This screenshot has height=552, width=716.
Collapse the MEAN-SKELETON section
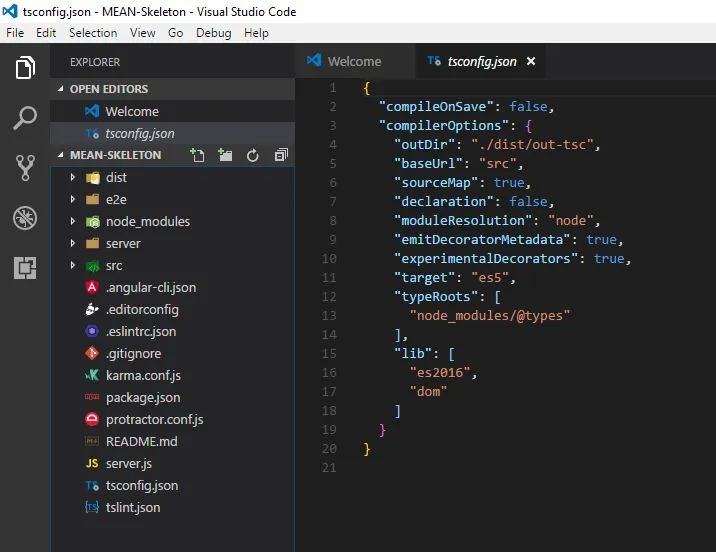[x=61, y=155]
